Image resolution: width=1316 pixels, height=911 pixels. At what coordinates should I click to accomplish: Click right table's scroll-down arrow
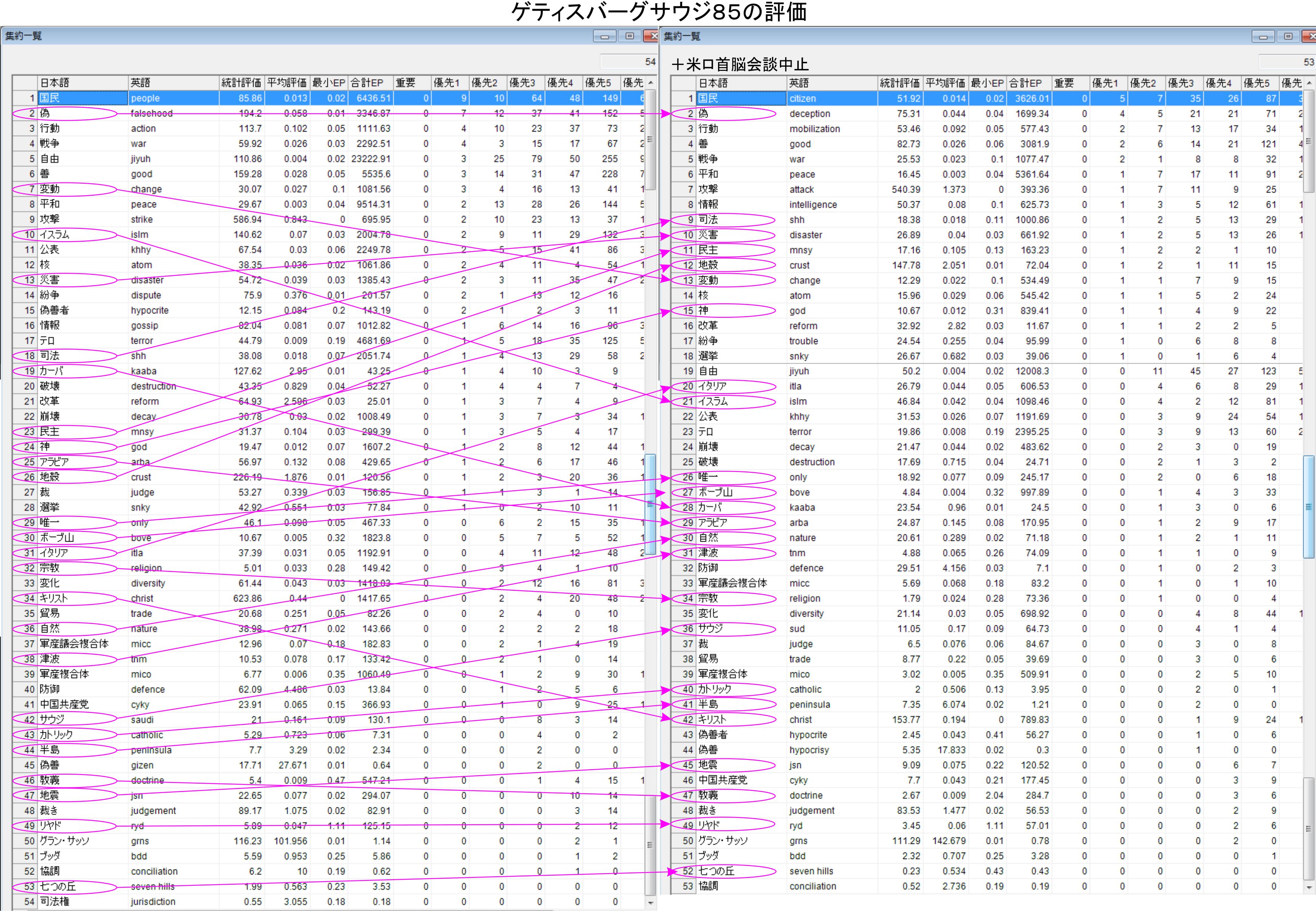click(1308, 887)
